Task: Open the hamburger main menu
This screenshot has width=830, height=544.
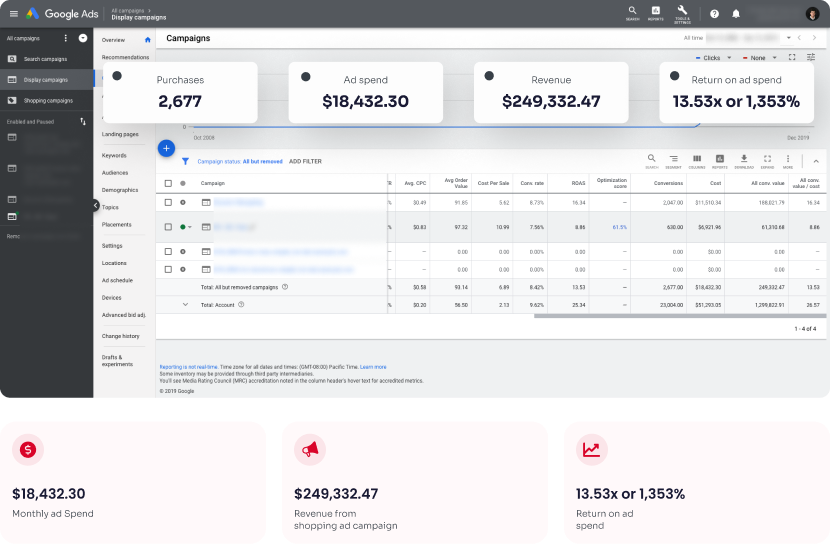Action: (x=13, y=13)
